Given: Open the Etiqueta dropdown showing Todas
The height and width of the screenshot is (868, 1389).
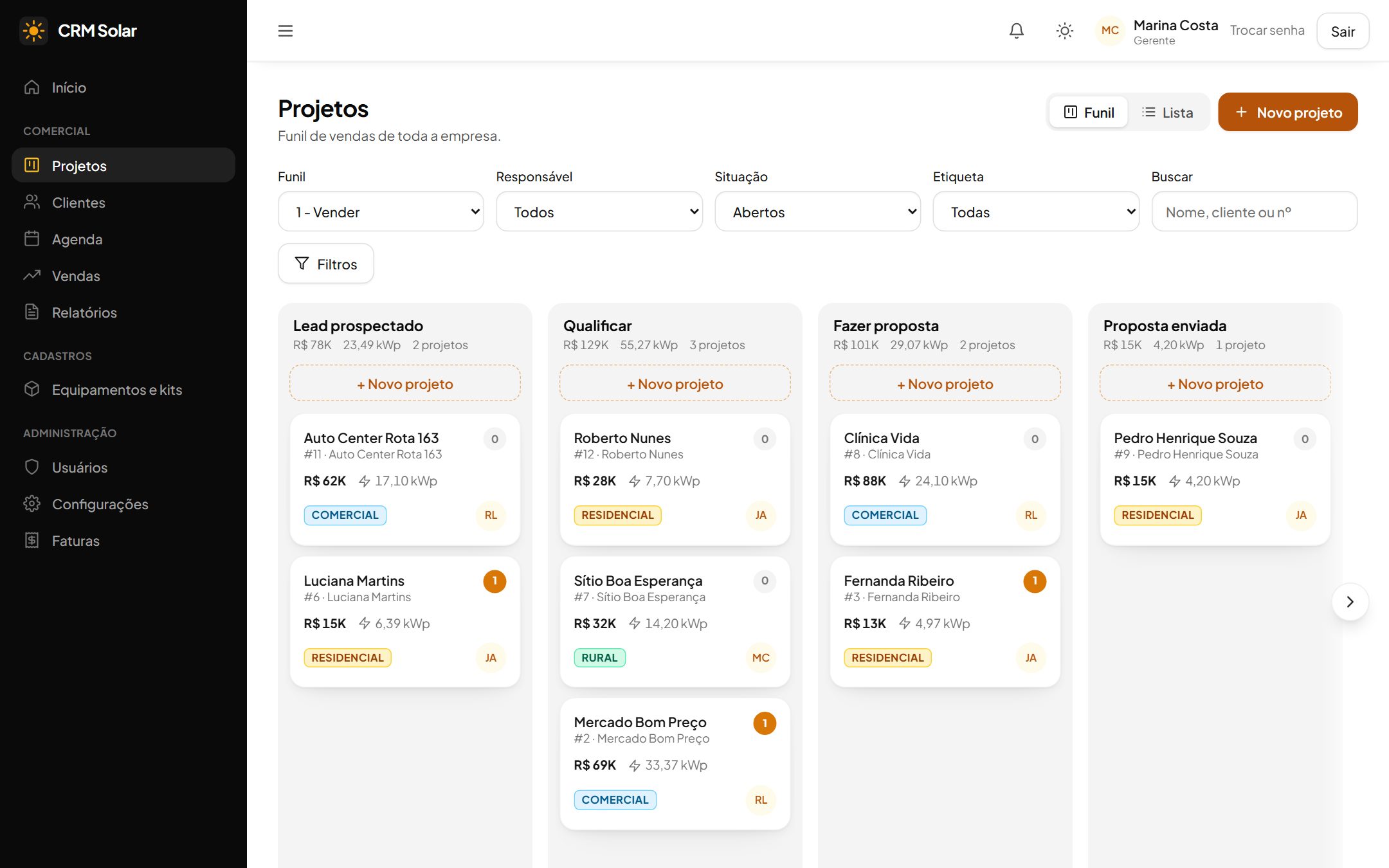Looking at the screenshot, I should [1036, 212].
